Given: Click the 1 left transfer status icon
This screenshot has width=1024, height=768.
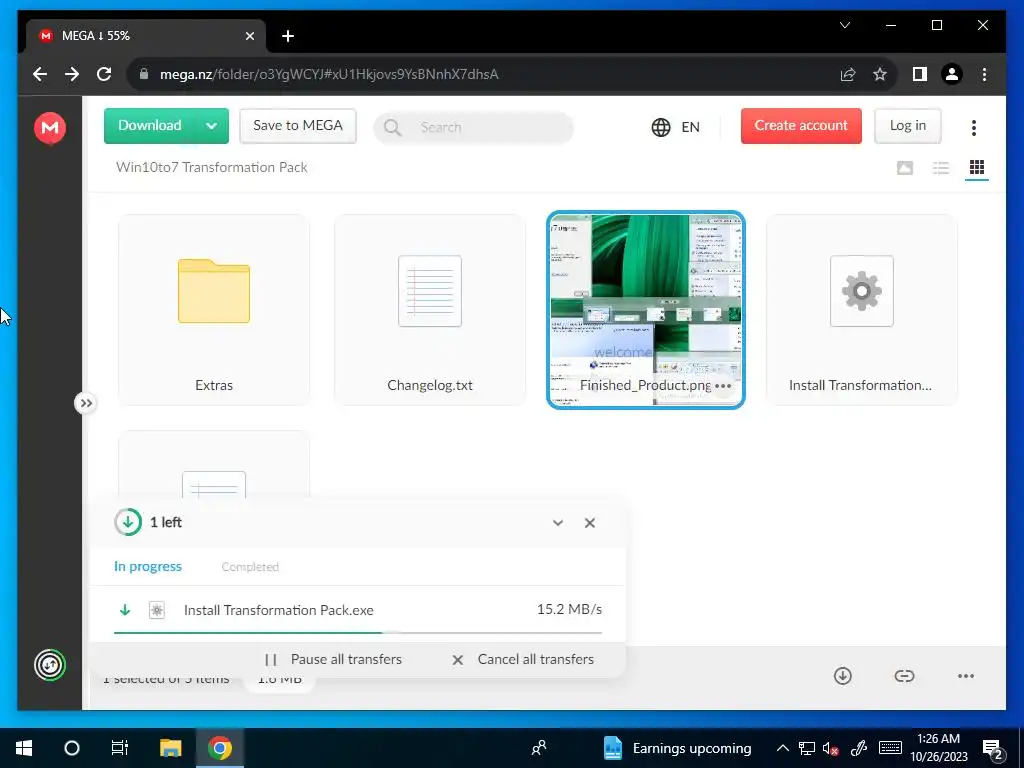Looking at the screenshot, I should (x=128, y=522).
